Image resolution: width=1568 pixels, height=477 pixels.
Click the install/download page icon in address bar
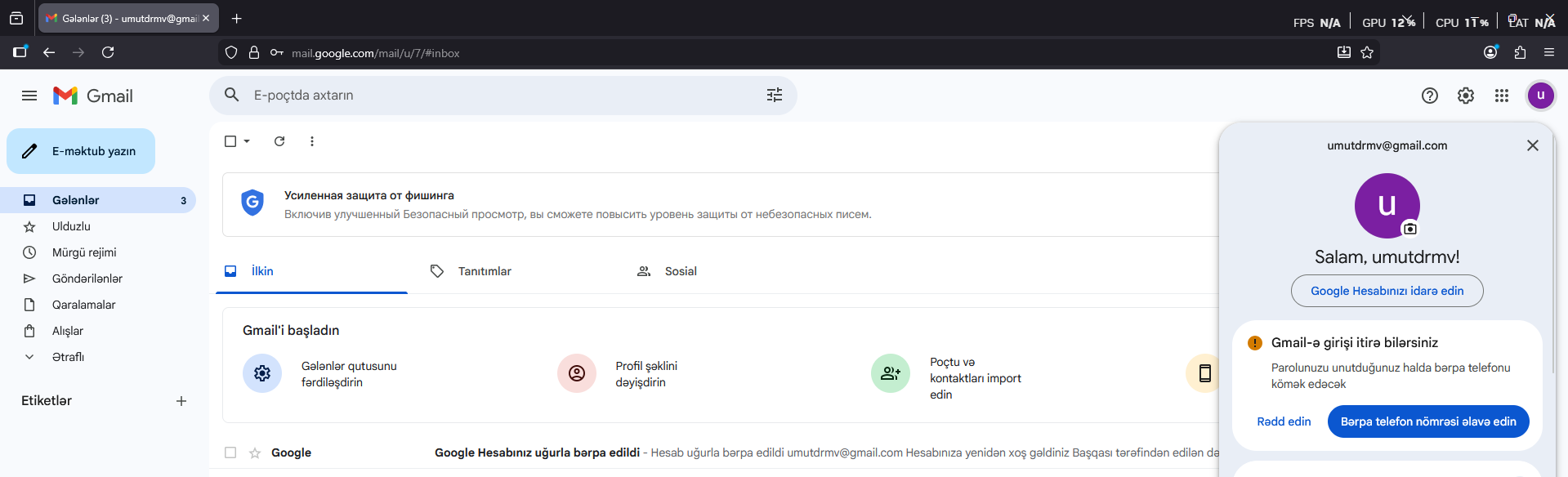1344,52
